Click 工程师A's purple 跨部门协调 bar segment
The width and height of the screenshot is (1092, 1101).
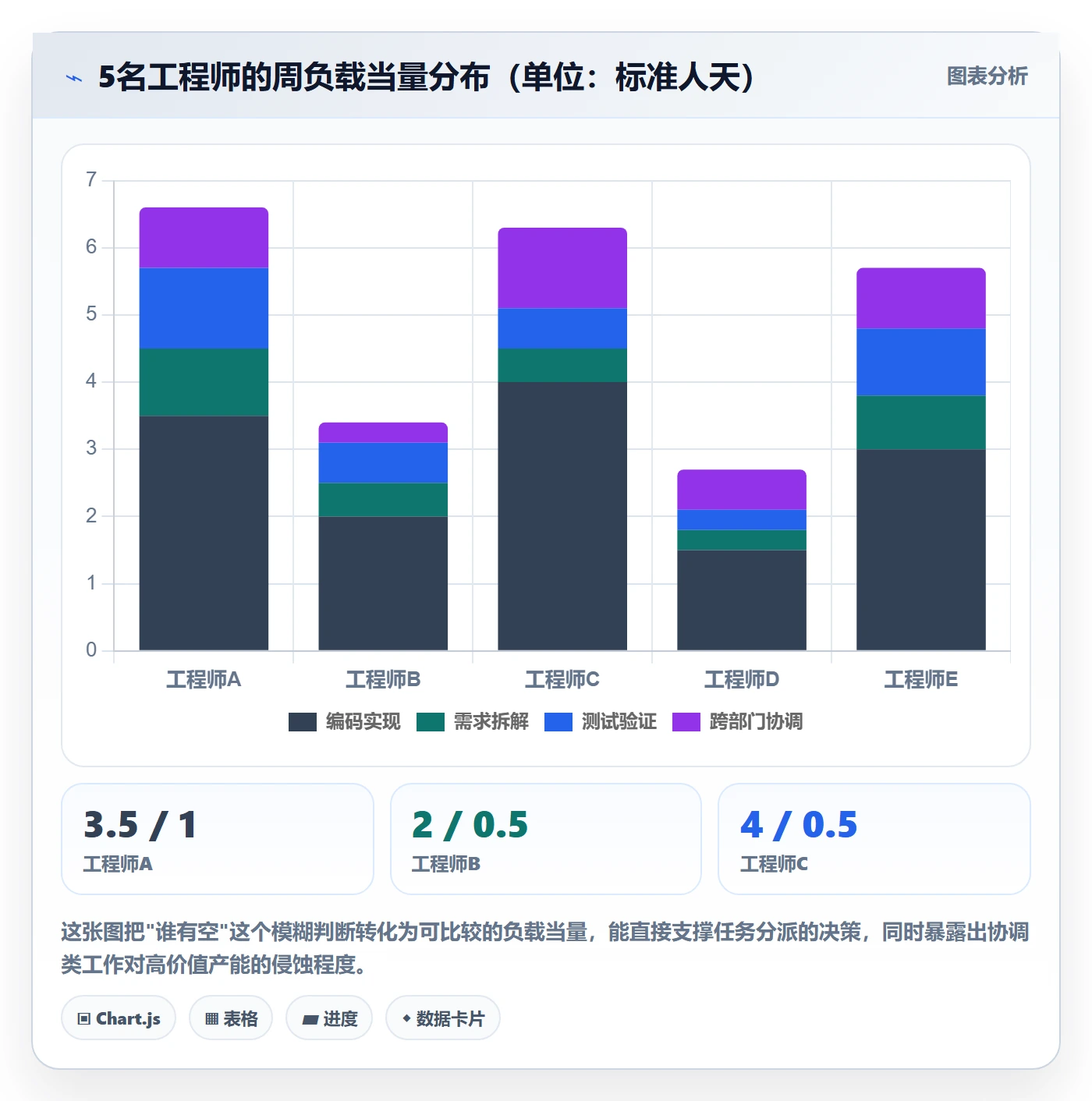tap(204, 238)
